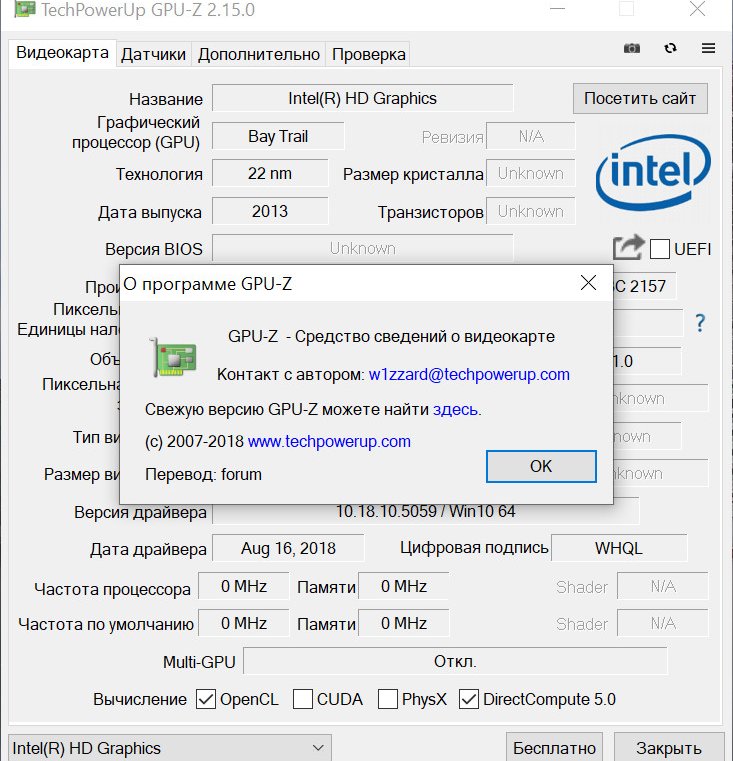Click the Название field showing Intel(R) HD Graphics
Screen dimensions: 733x761
tap(363, 98)
